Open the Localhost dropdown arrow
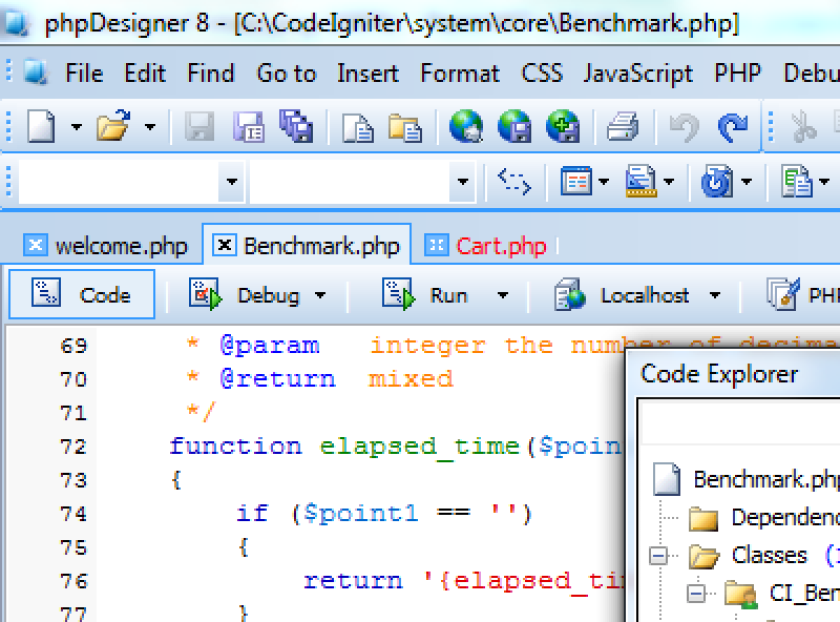This screenshot has width=840, height=622. pyautogui.click(x=715, y=295)
